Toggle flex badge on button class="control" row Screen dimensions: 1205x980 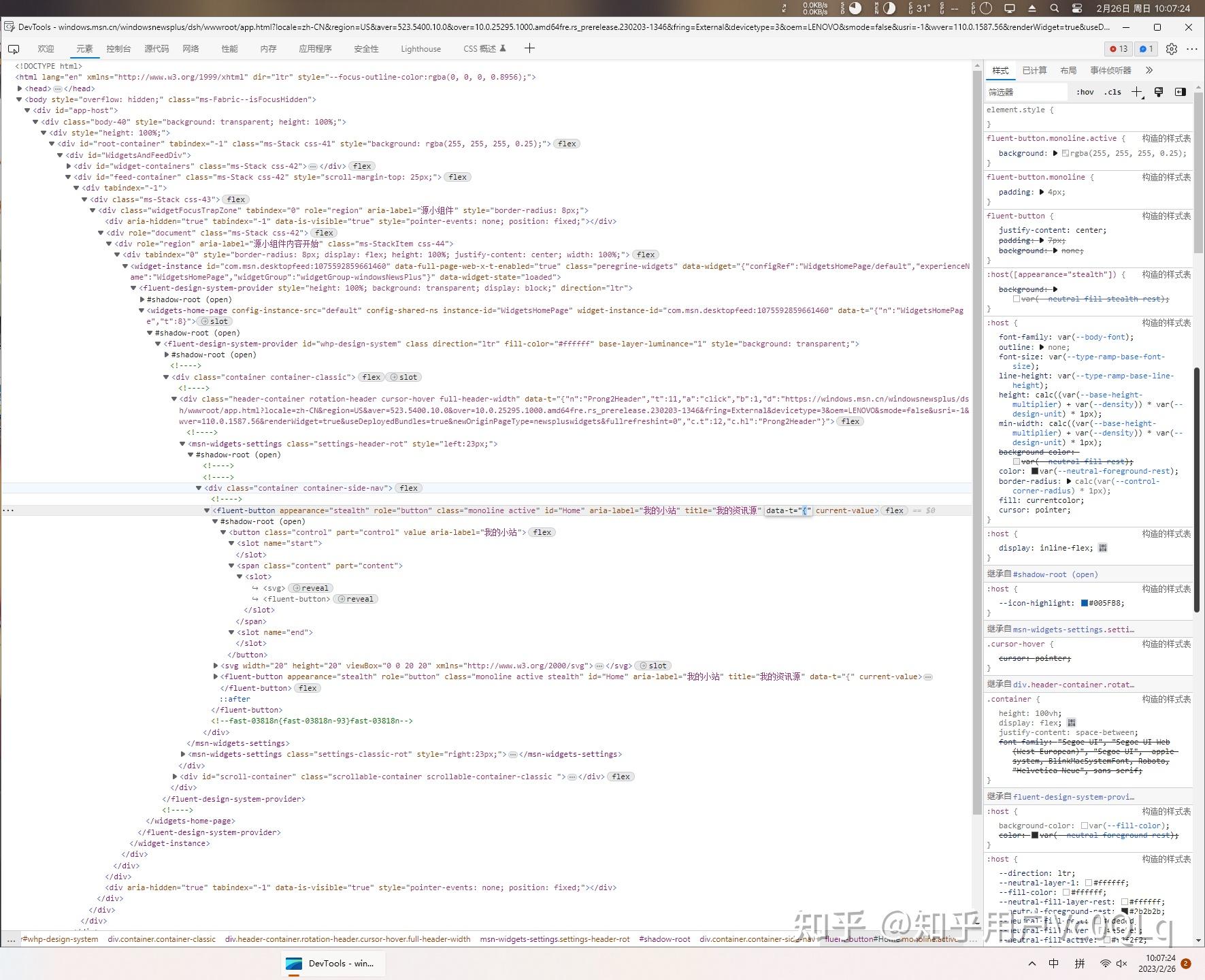[x=542, y=532]
